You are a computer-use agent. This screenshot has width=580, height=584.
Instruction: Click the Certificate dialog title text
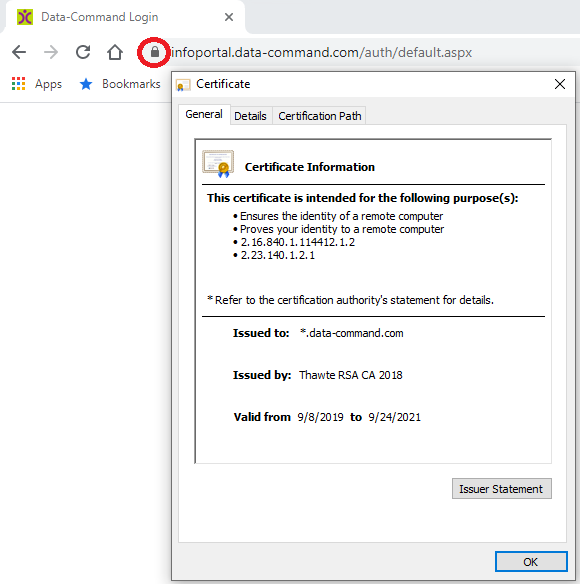click(x=223, y=84)
